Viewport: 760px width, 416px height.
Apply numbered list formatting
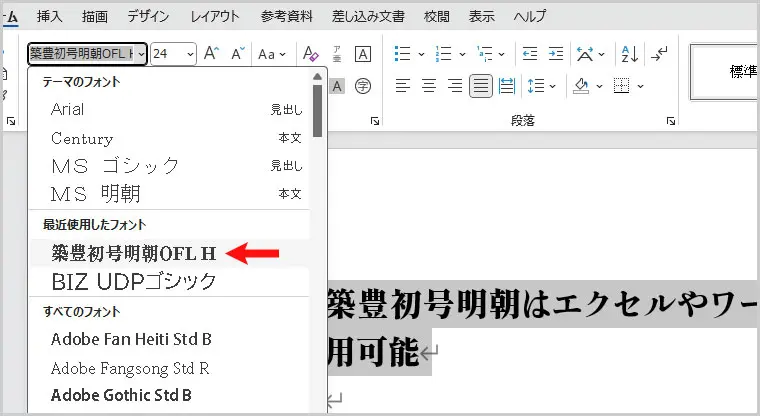click(443, 54)
